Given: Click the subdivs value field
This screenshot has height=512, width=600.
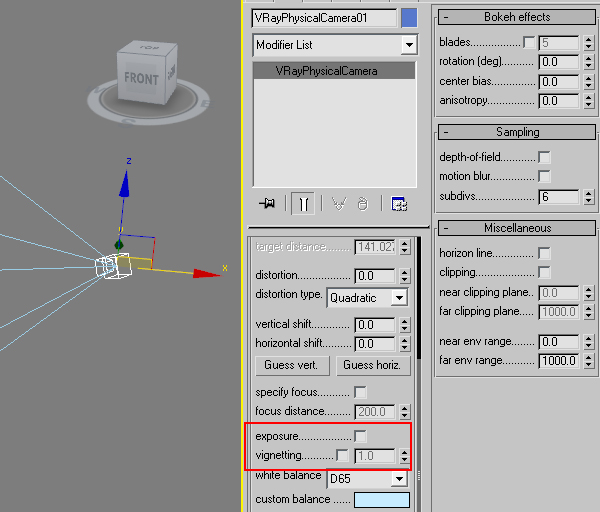Looking at the screenshot, I should (558, 197).
